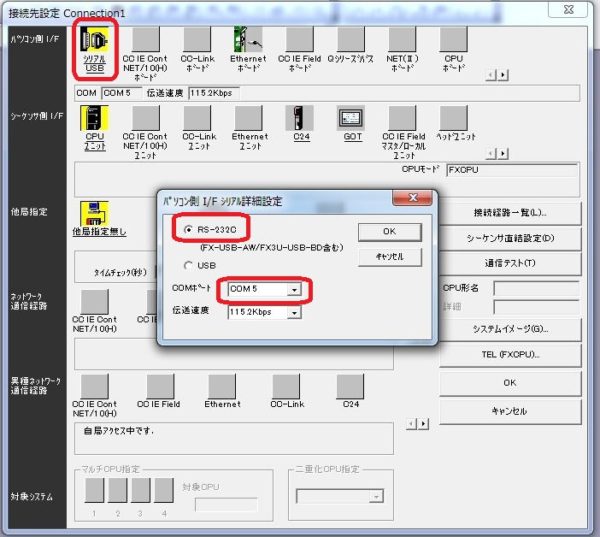This screenshot has height=537, width=600.
Task: Select CC IE Cont NET/10(H) co-existence route icon
Action: pyautogui.click(x=95, y=387)
